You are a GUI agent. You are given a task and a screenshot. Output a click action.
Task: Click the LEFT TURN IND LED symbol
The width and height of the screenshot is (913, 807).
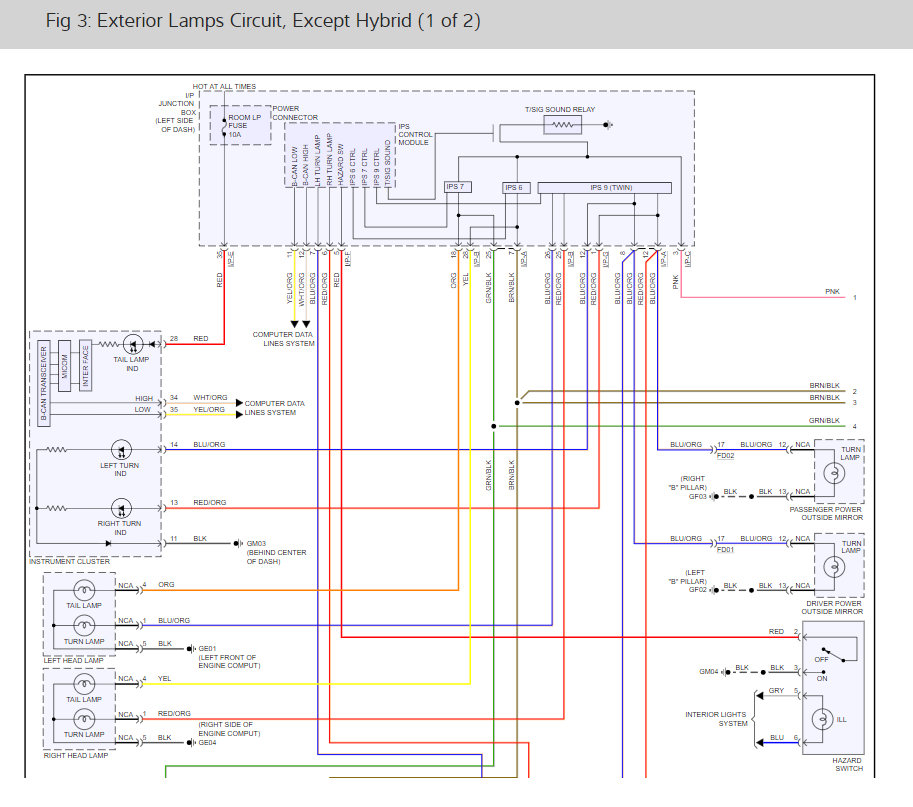coord(121,450)
